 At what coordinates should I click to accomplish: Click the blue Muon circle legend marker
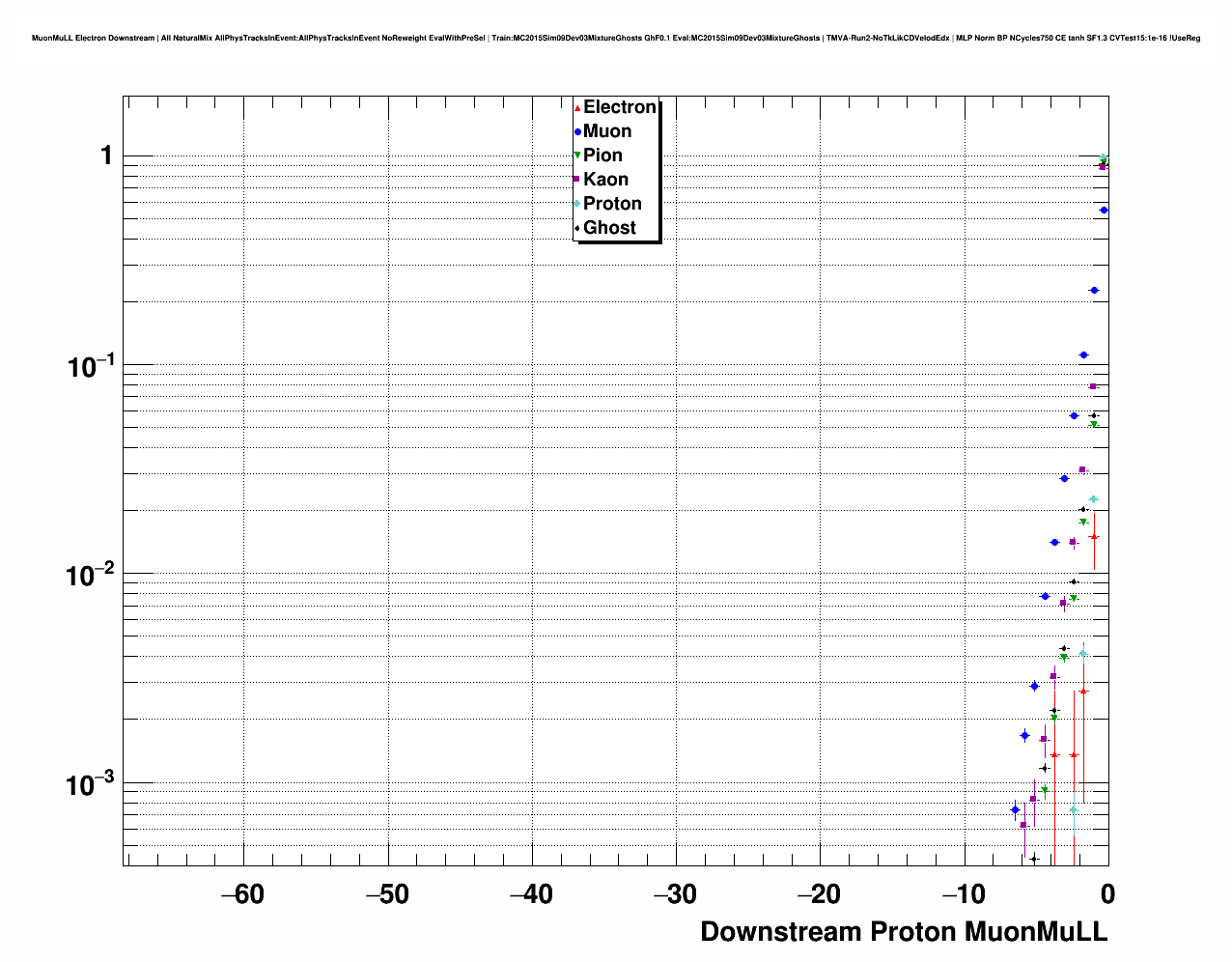(577, 132)
